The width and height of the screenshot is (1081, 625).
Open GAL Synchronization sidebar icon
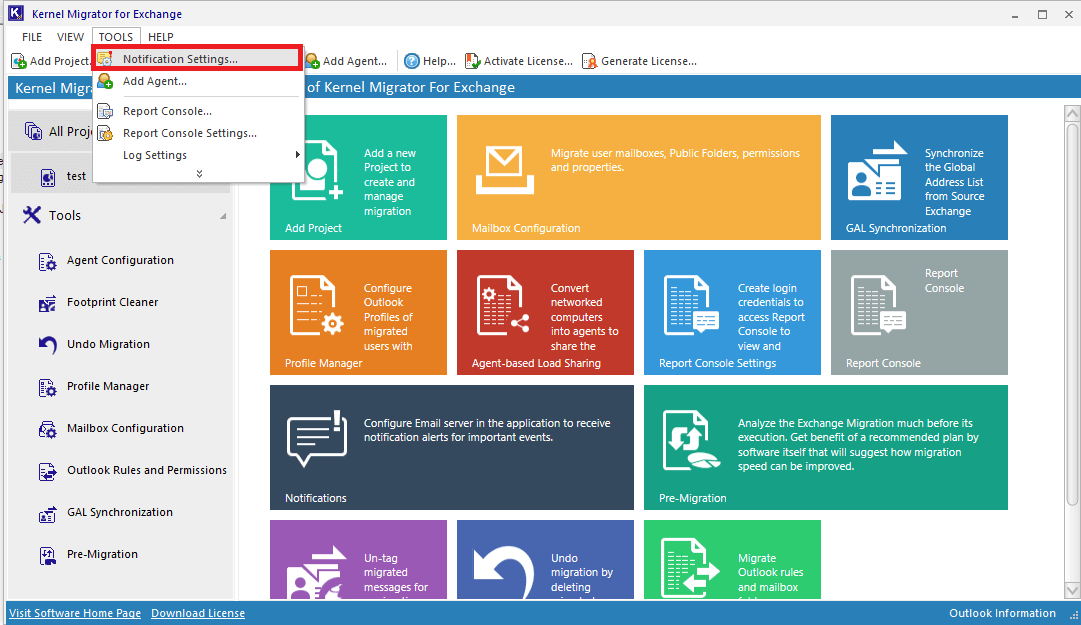[48, 514]
